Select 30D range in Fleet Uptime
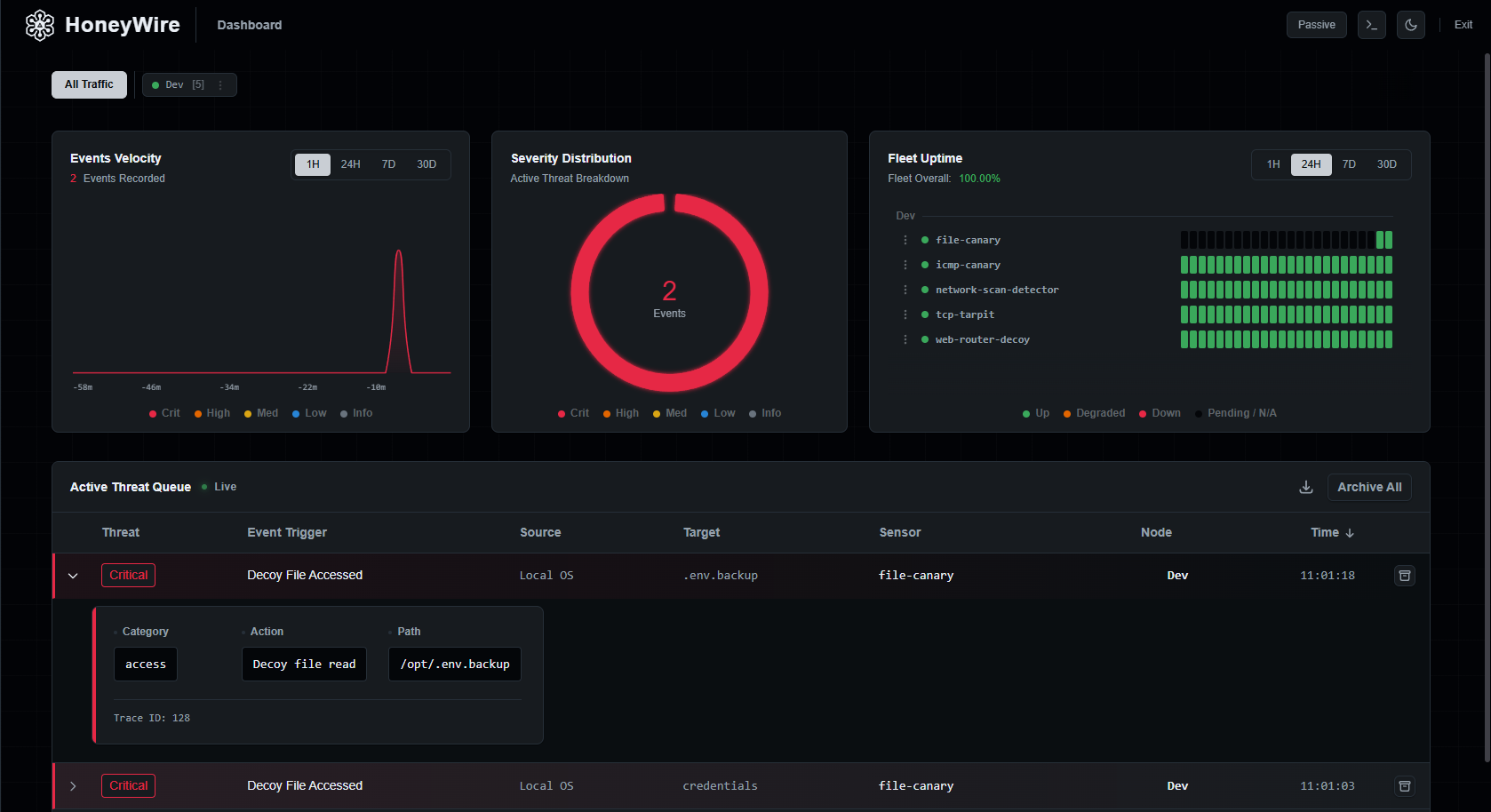Viewport: 1491px width, 812px height. [x=1387, y=164]
